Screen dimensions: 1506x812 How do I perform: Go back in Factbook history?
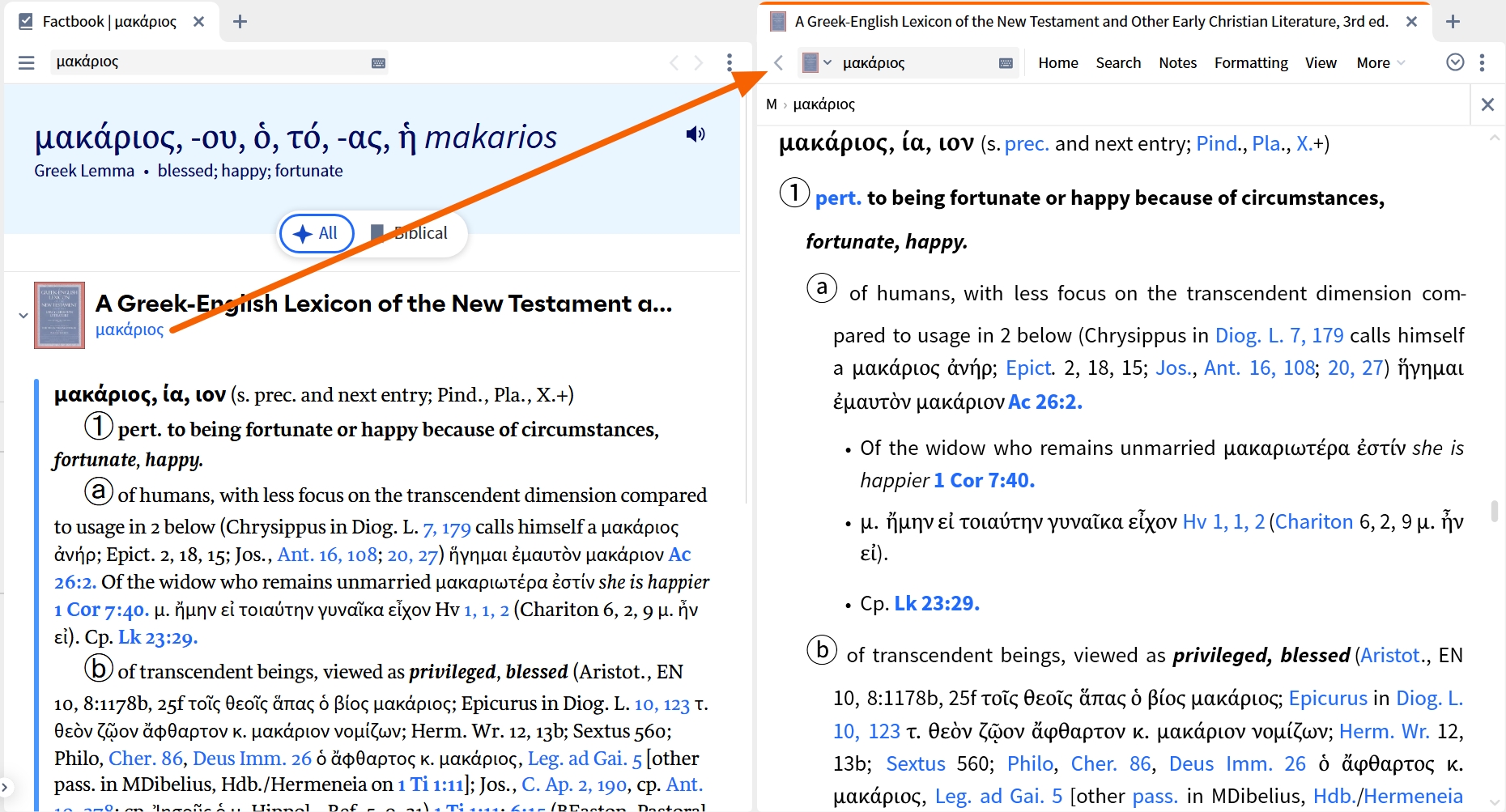[674, 62]
